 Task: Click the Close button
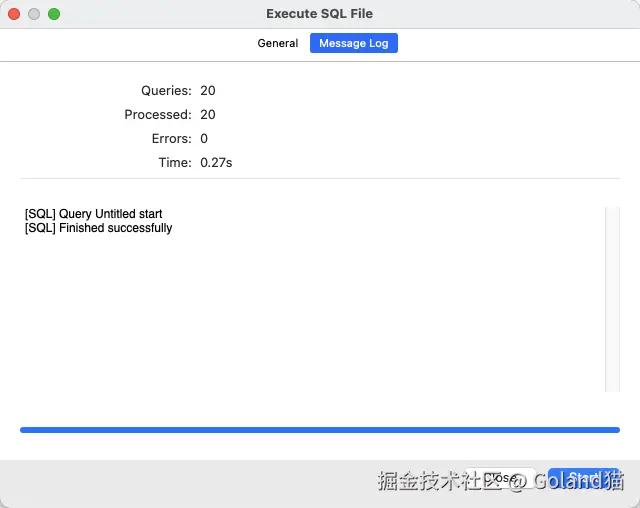[x=501, y=478]
